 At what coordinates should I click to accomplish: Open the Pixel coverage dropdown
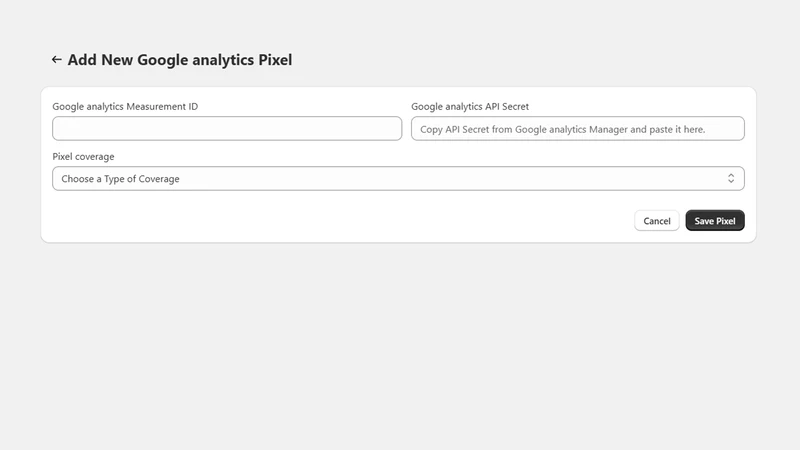click(398, 179)
